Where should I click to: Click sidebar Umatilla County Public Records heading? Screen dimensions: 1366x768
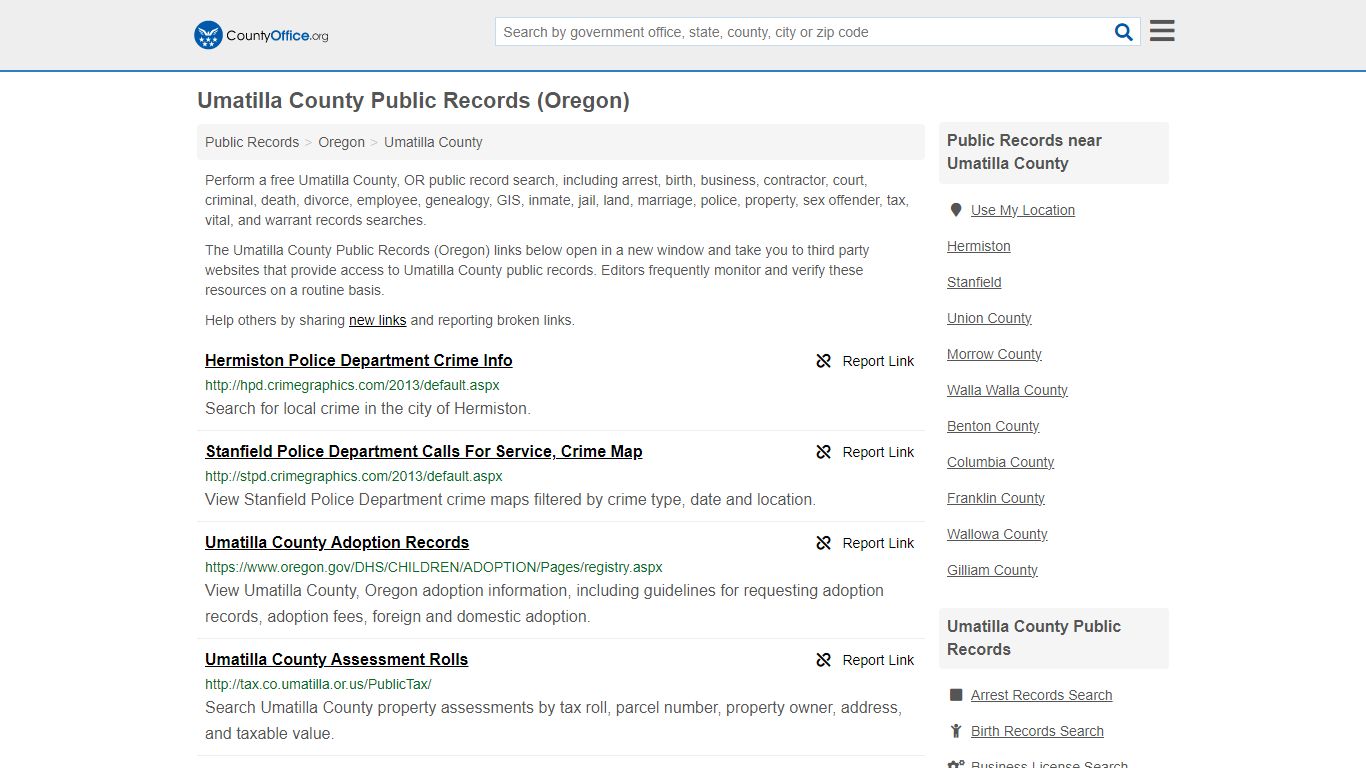pyautogui.click(x=1034, y=638)
